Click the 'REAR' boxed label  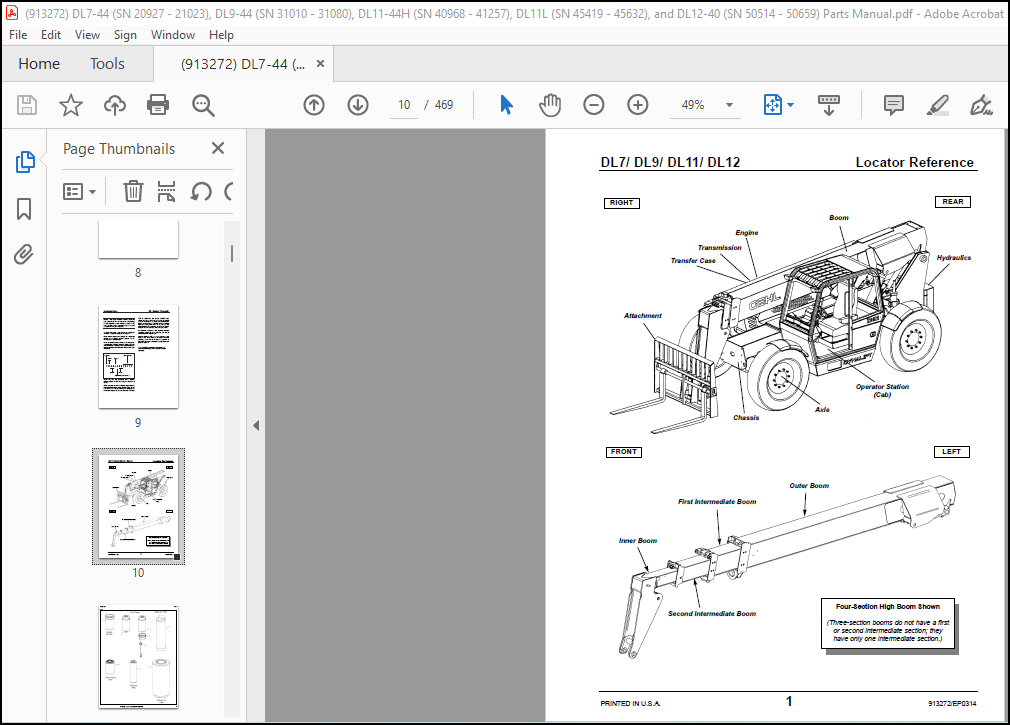(953, 202)
